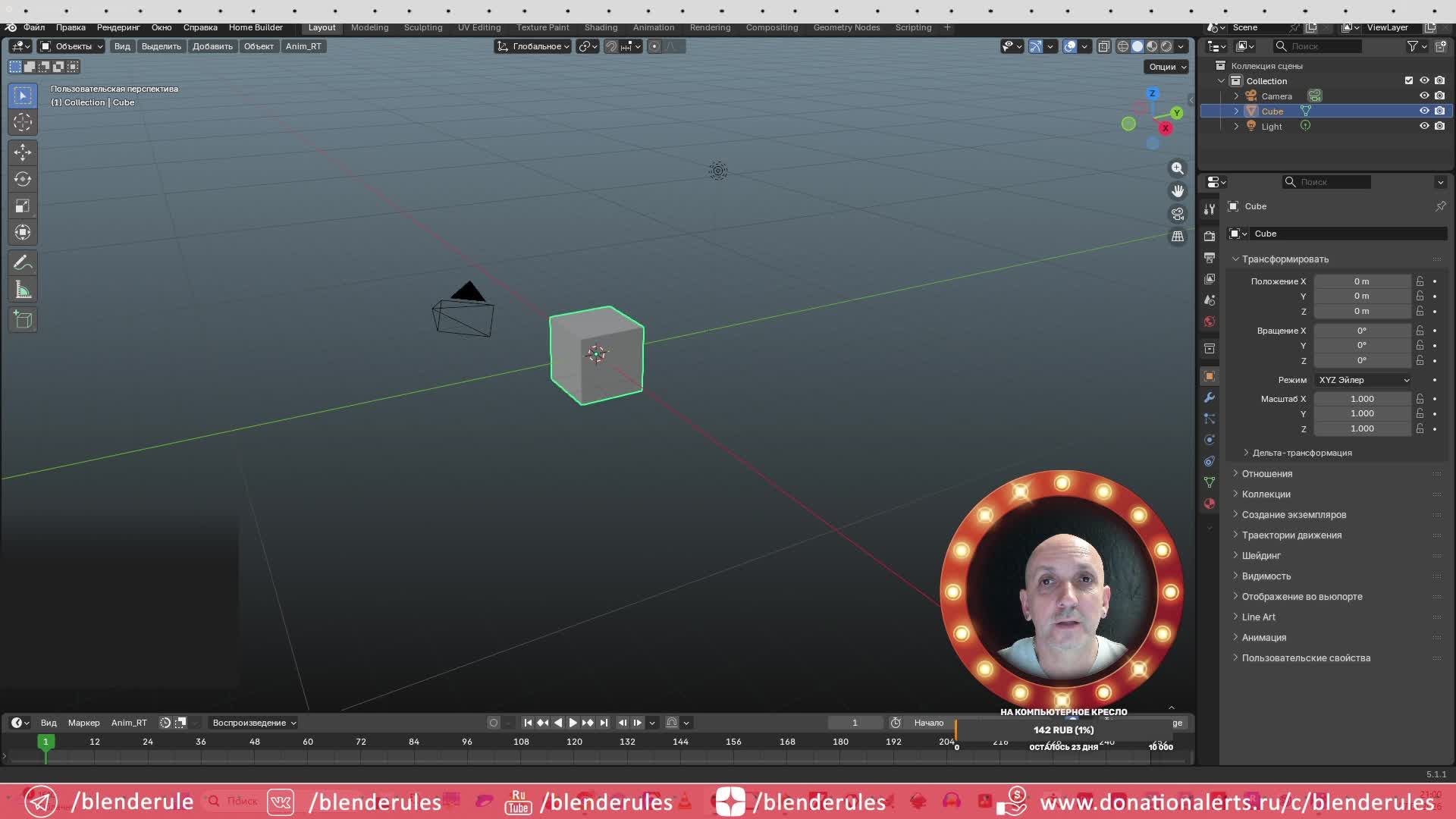Open the Воспроизведение playback dropdown
This screenshot has width=1456, height=819.
coord(254,723)
